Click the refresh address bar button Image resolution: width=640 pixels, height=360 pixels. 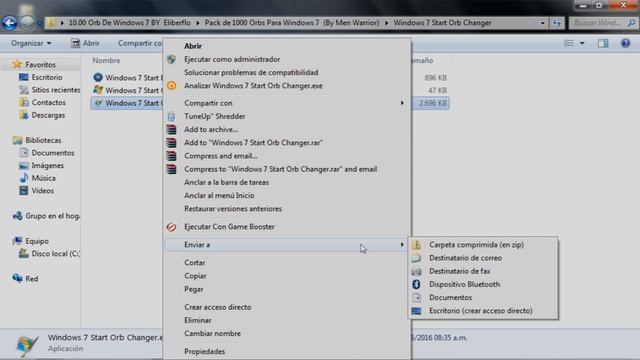(x=557, y=23)
